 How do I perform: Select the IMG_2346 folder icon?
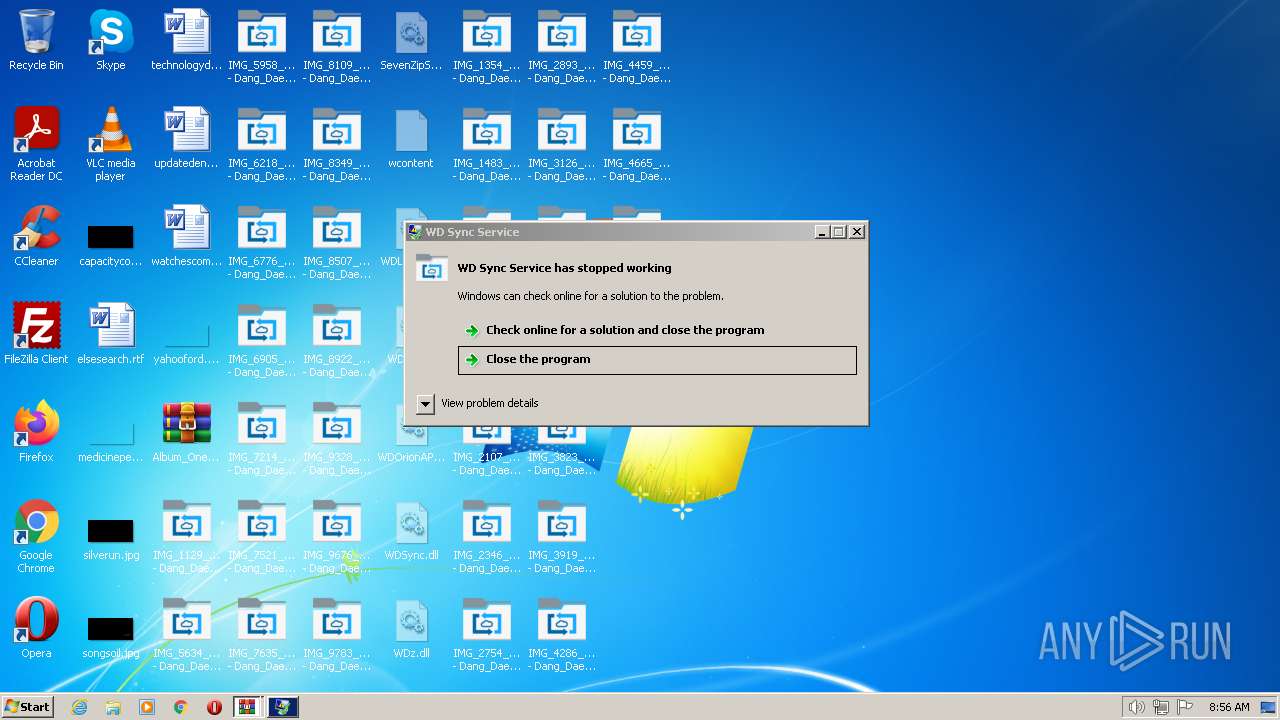(486, 537)
